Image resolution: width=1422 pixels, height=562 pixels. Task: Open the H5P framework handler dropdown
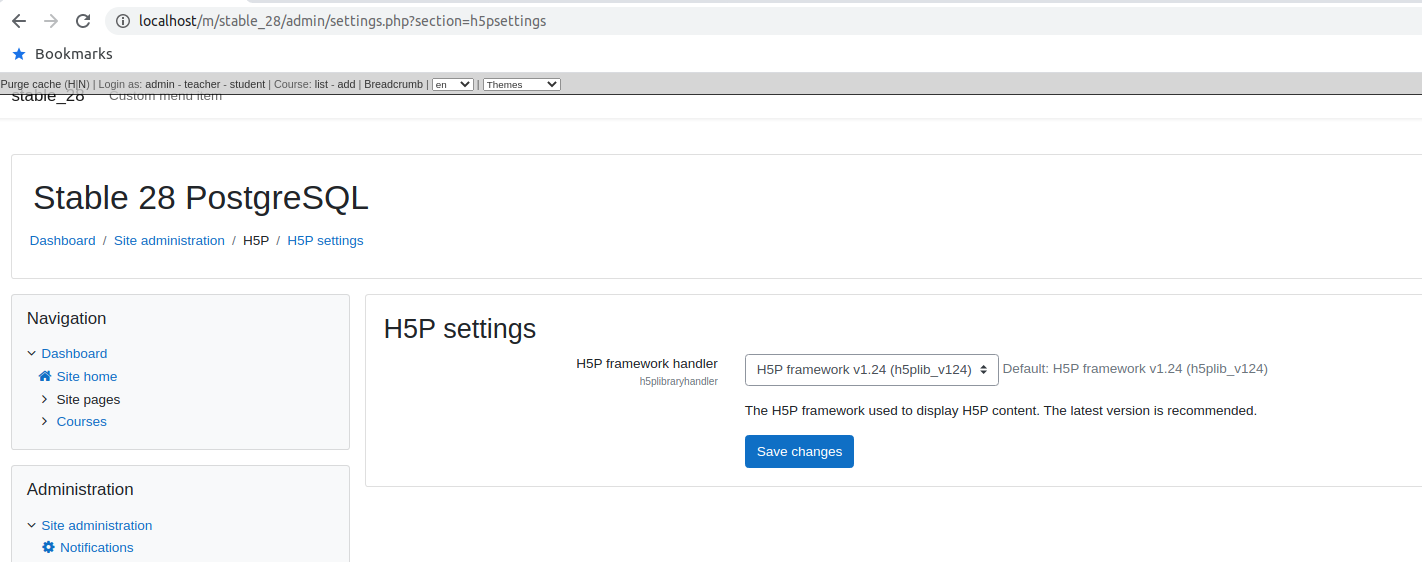(x=871, y=369)
